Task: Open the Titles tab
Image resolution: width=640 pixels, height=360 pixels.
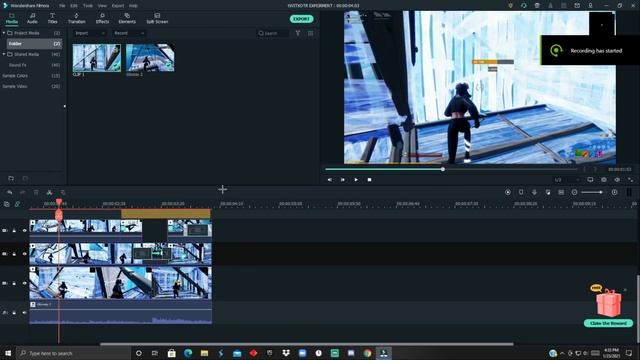Action: (x=52, y=18)
